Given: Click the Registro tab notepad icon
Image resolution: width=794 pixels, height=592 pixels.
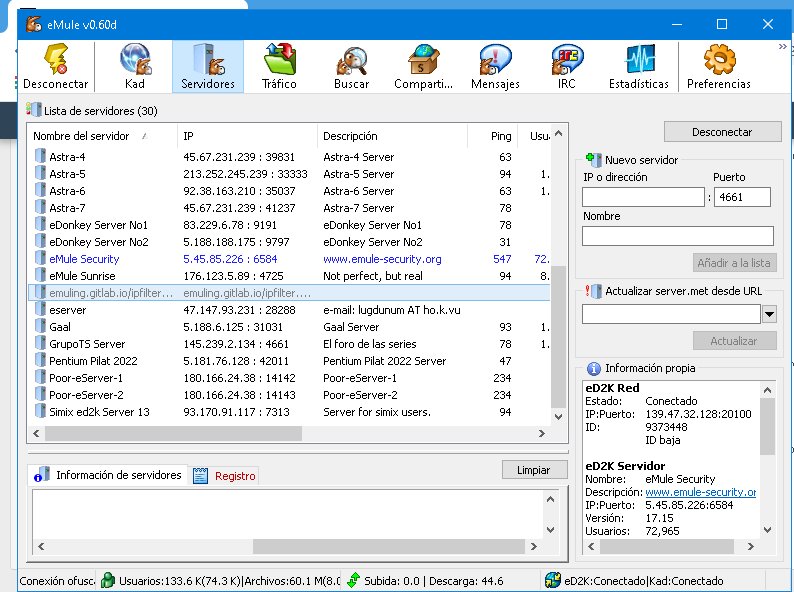Looking at the screenshot, I should pyautogui.click(x=201, y=476).
